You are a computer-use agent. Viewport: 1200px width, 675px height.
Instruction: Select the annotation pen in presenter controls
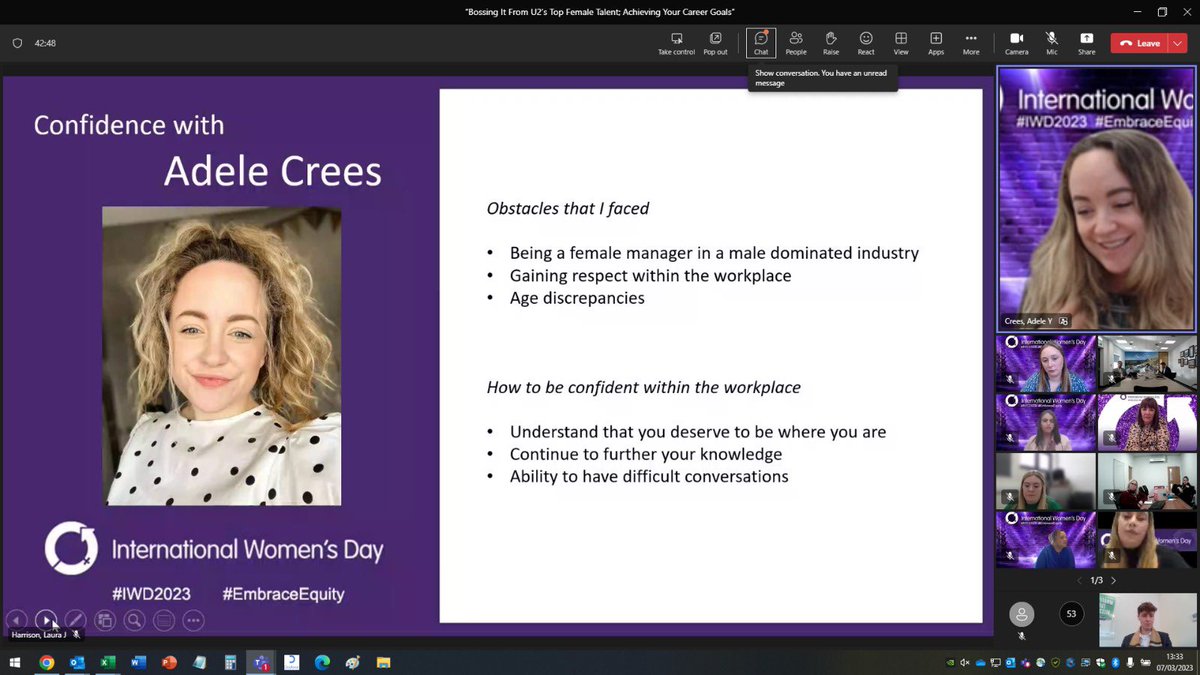click(75, 620)
